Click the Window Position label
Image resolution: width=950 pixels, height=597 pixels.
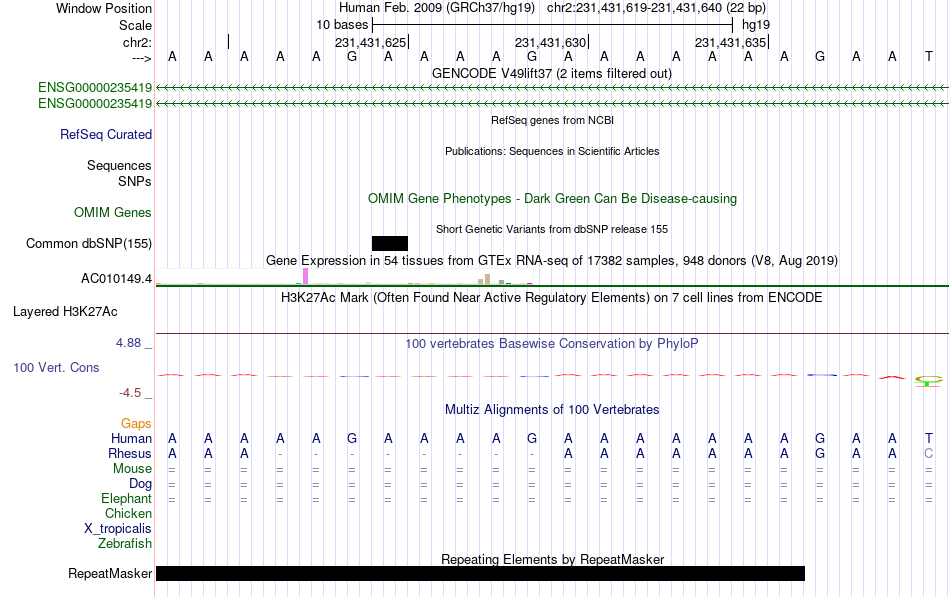click(x=104, y=8)
